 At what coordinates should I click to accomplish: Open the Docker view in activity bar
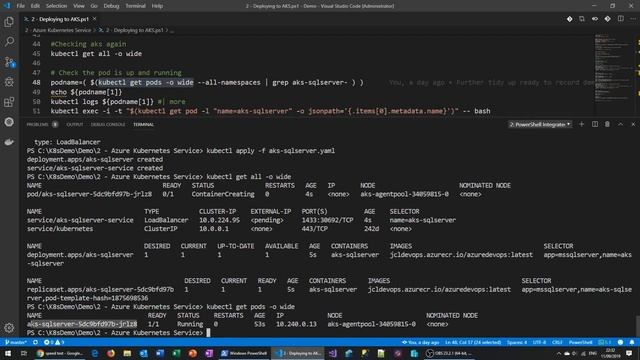click(9, 142)
